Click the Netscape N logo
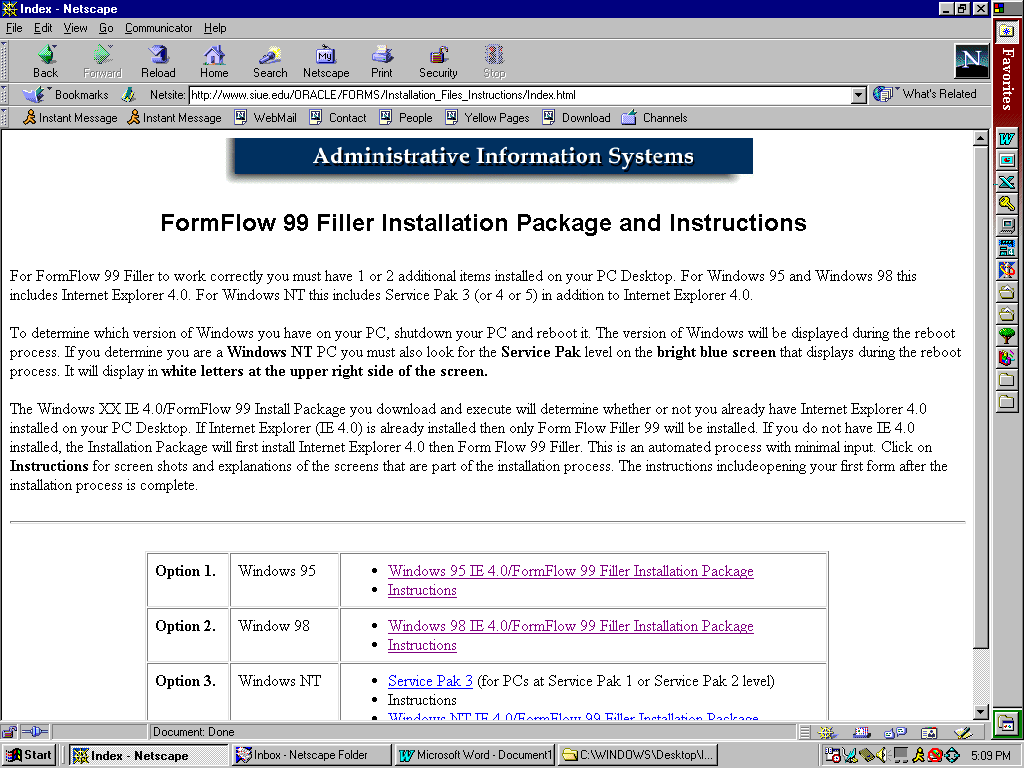 pos(971,61)
